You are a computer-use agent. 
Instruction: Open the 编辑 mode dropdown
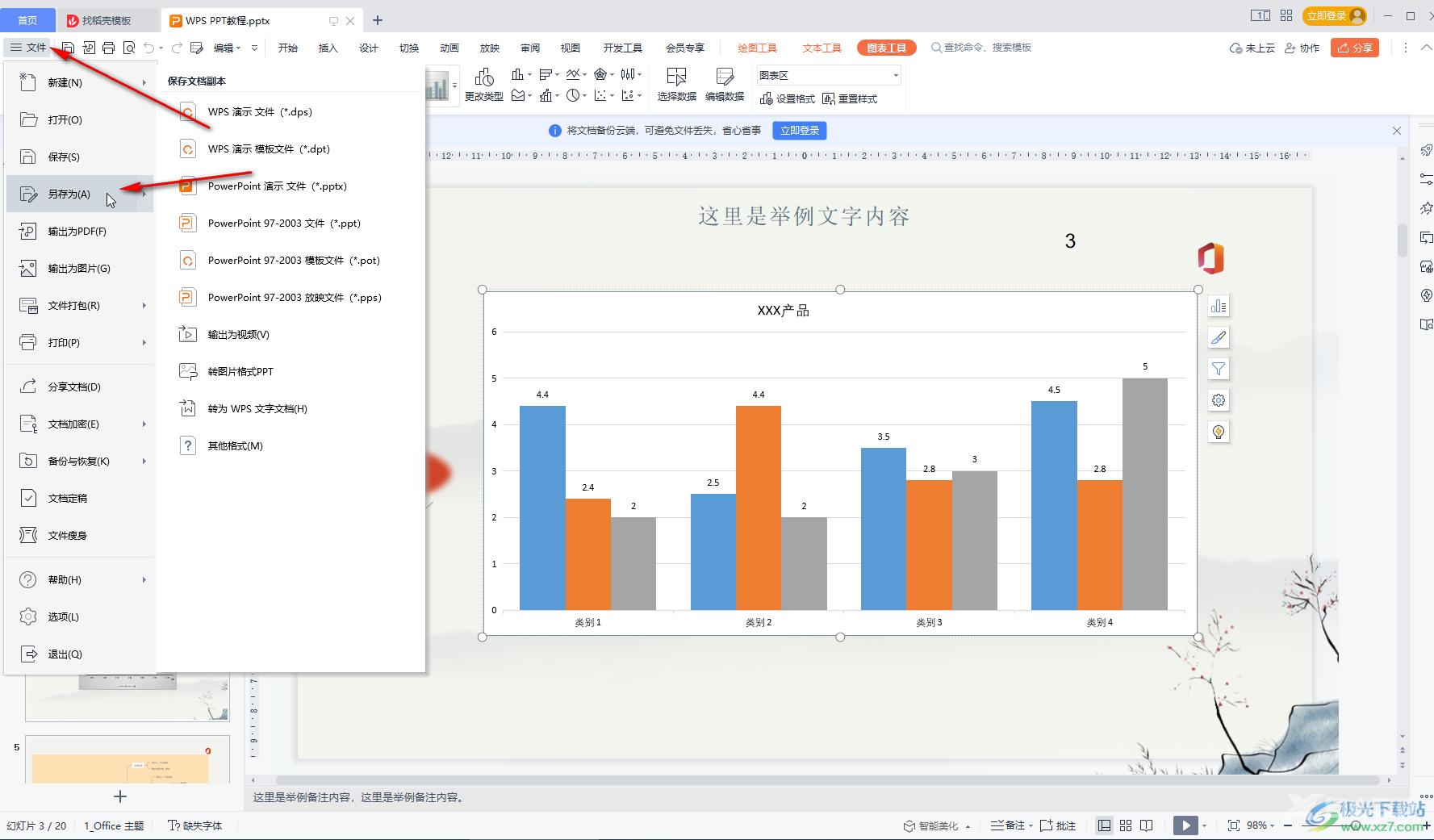(227, 48)
